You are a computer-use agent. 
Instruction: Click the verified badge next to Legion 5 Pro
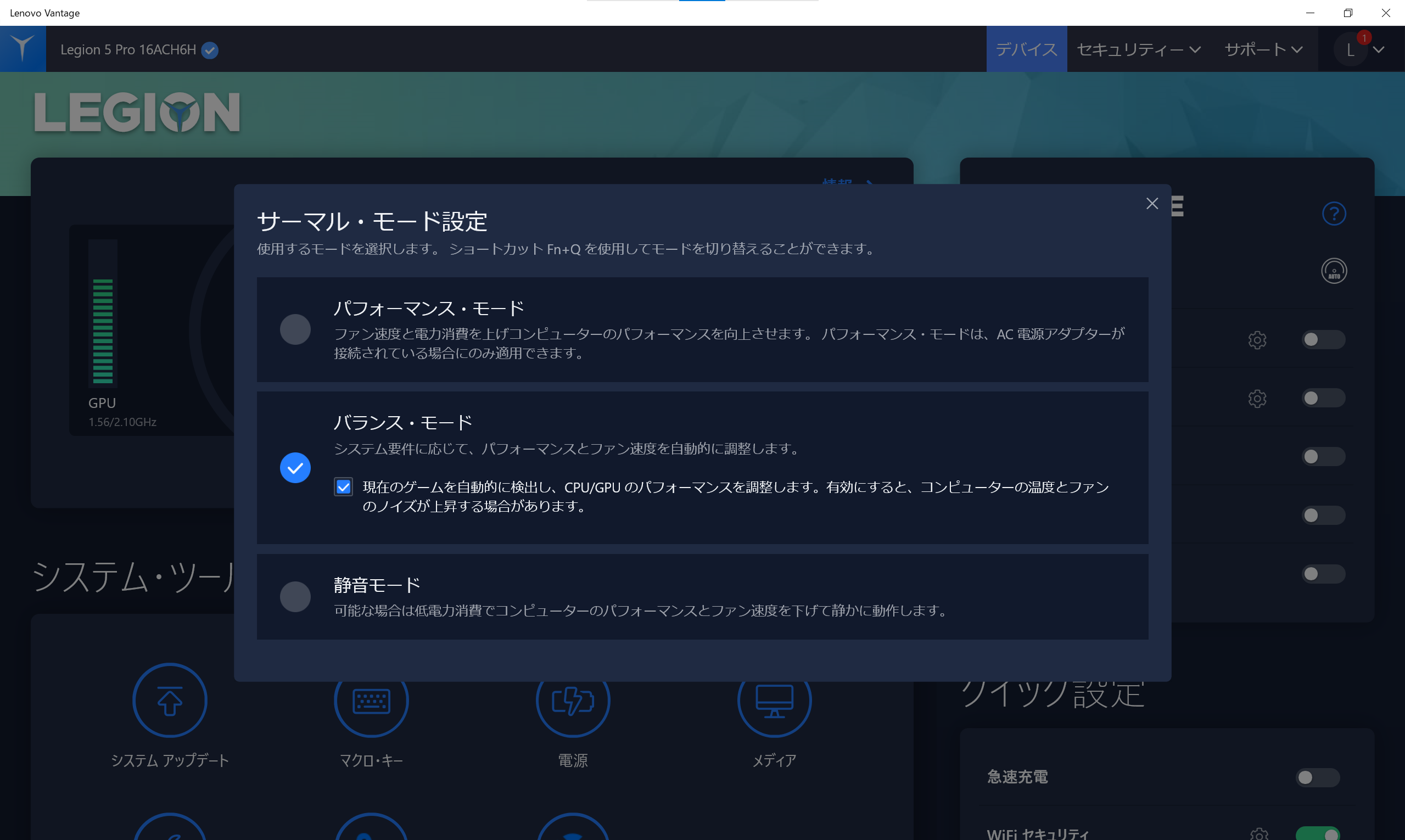point(209,51)
